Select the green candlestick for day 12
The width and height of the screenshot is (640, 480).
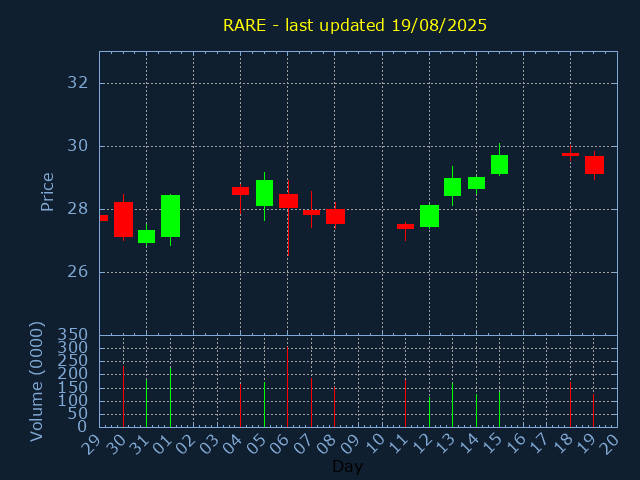[x=429, y=216]
